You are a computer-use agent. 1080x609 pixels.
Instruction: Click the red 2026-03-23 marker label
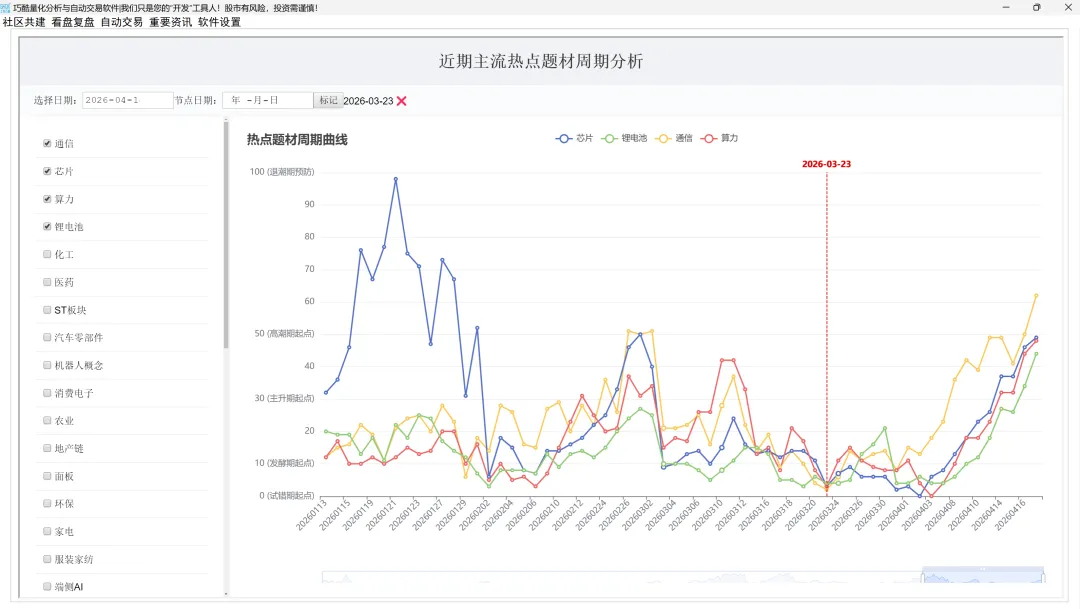[827, 164]
